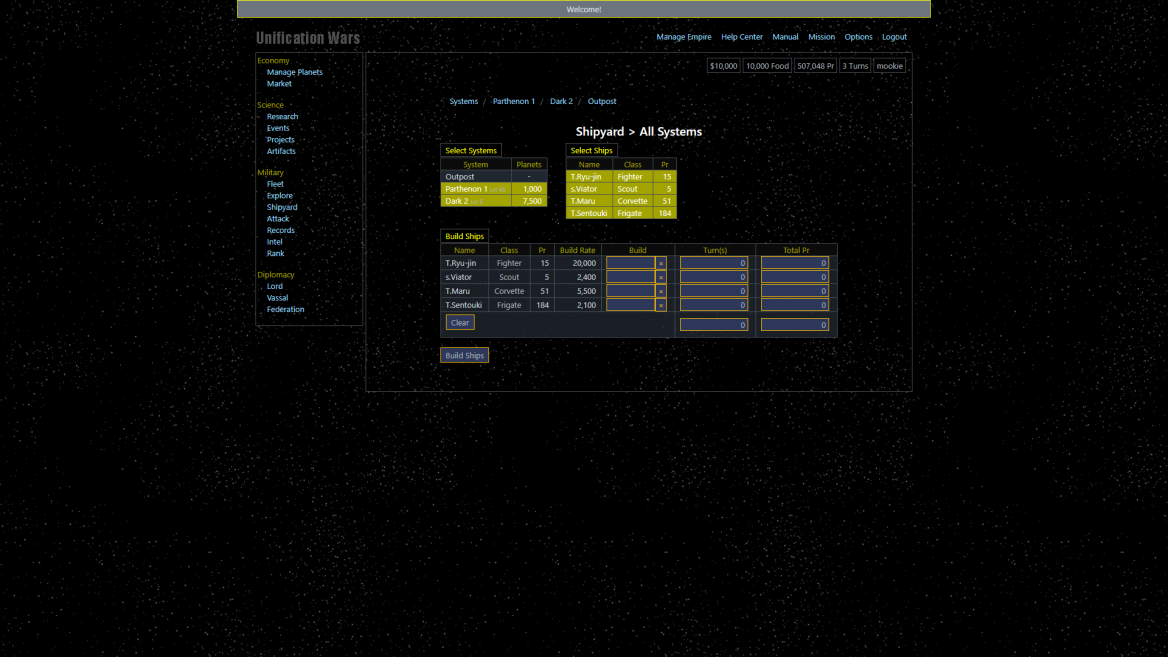Clear the s.Viator build amount using its x icon
Screen dimensions: 1168x657
point(660,277)
